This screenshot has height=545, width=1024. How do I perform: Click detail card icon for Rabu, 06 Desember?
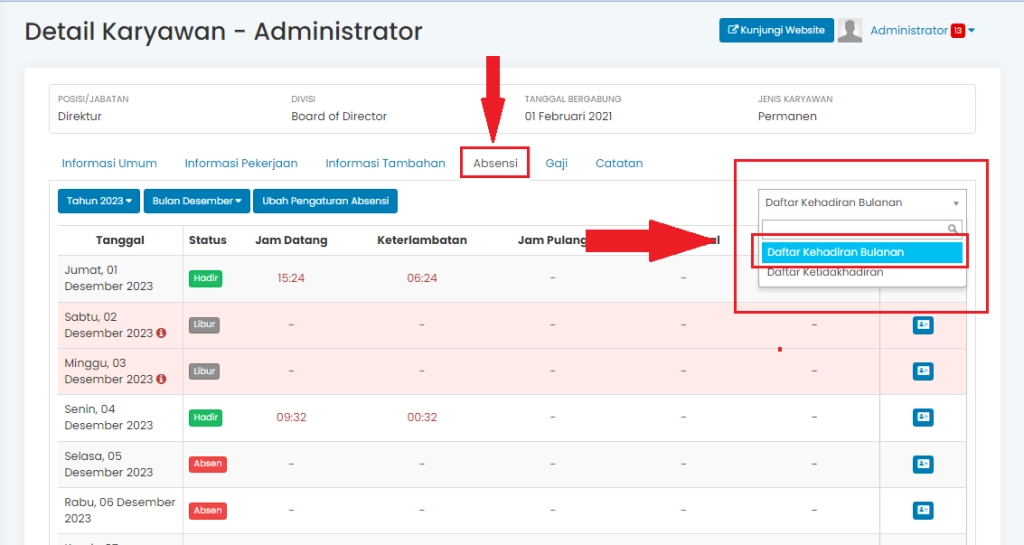coord(922,510)
